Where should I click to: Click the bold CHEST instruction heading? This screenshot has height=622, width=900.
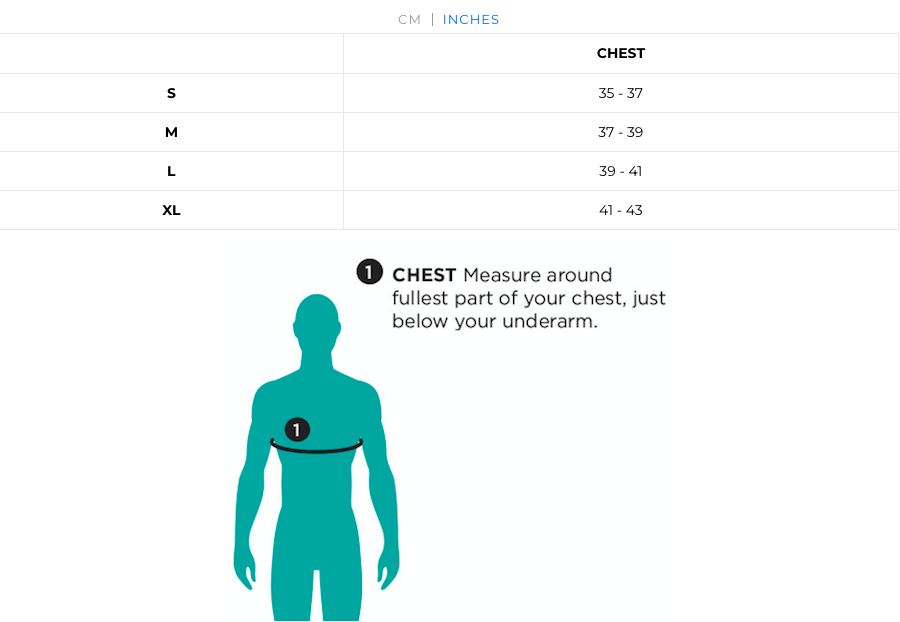tap(424, 275)
